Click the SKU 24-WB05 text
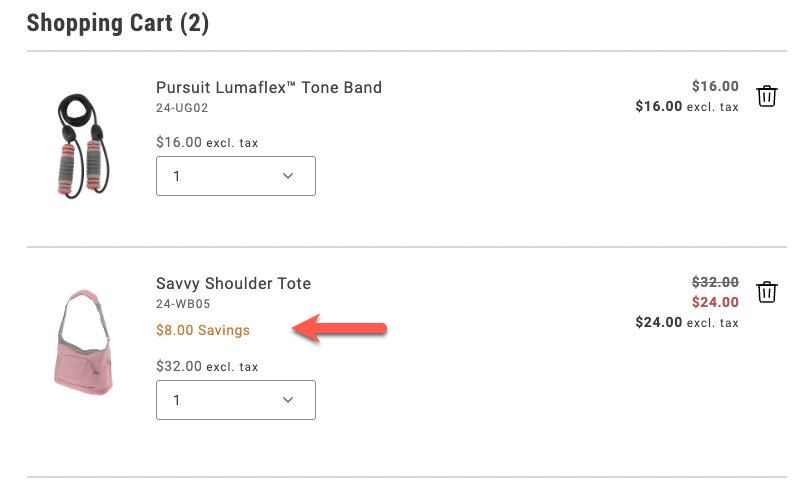The width and height of the screenshot is (805, 501). [x=183, y=303]
